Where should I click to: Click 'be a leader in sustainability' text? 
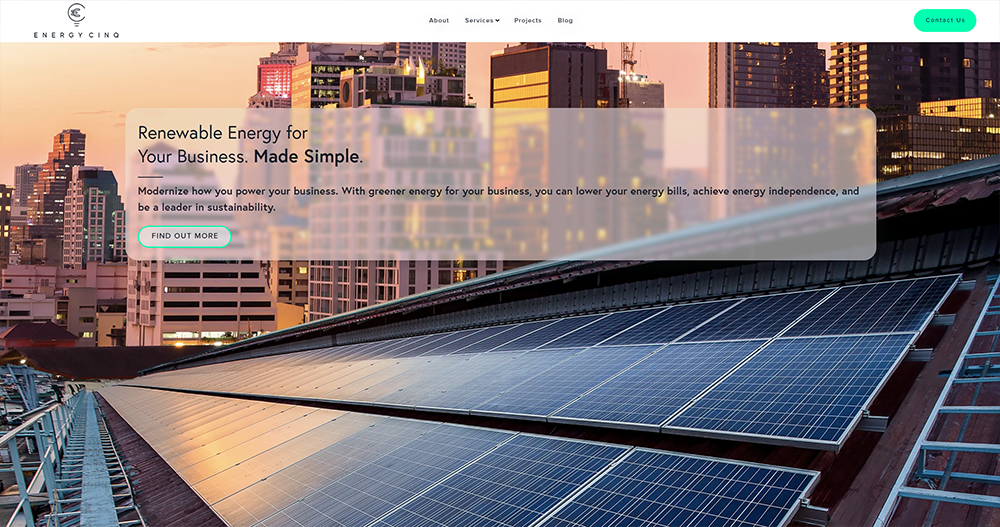pyautogui.click(x=206, y=207)
